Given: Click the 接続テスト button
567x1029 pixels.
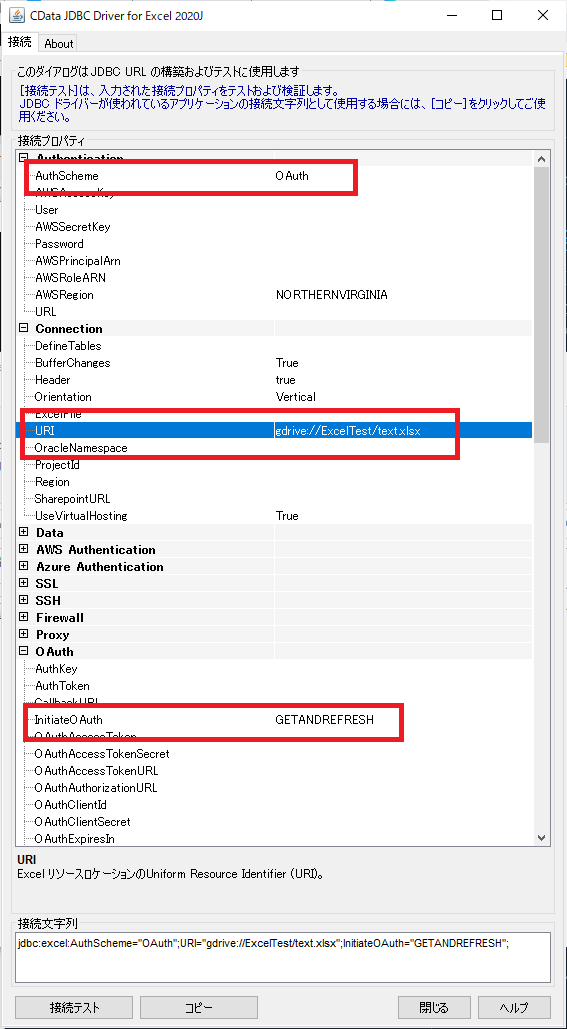Looking at the screenshot, I should [74, 1007].
